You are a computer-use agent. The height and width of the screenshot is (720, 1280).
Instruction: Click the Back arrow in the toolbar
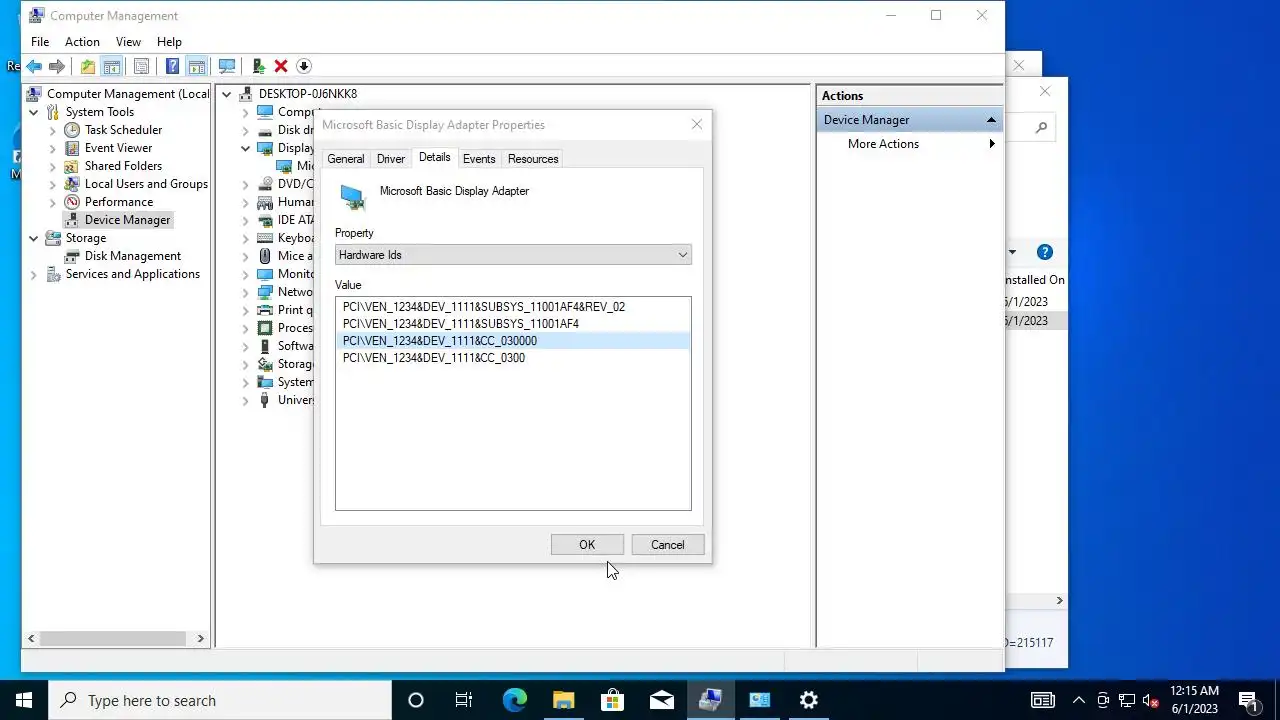pos(34,66)
